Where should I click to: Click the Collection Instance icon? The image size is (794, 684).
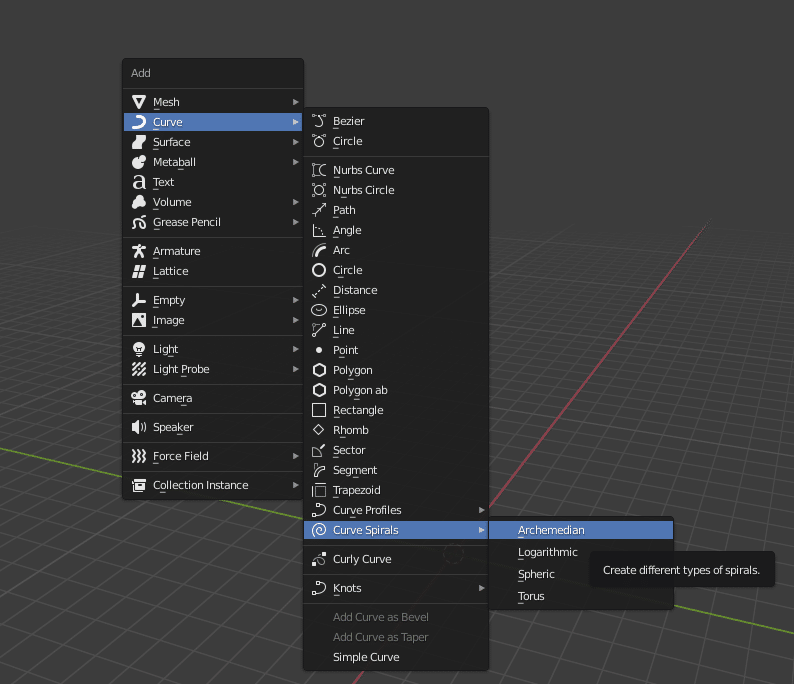(x=139, y=485)
